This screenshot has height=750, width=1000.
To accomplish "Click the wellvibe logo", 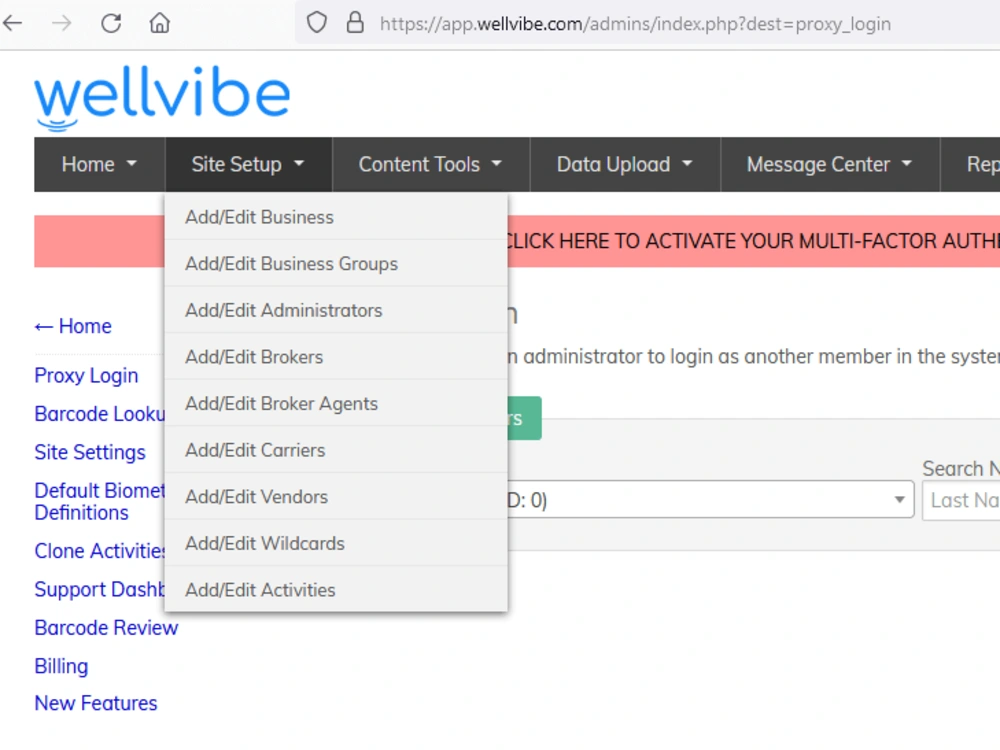I will 162,97.
